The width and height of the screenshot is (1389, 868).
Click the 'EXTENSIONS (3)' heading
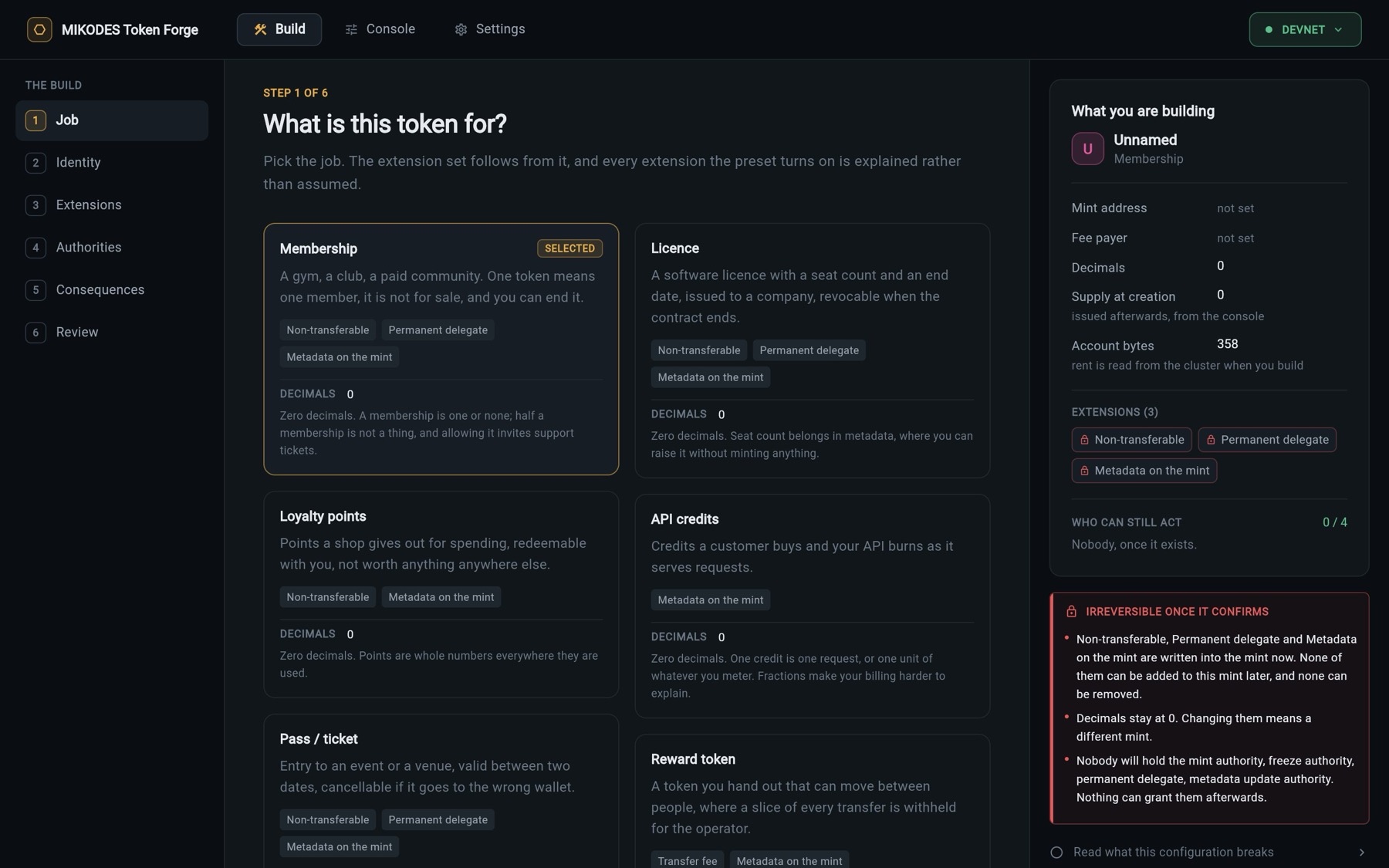click(1114, 412)
